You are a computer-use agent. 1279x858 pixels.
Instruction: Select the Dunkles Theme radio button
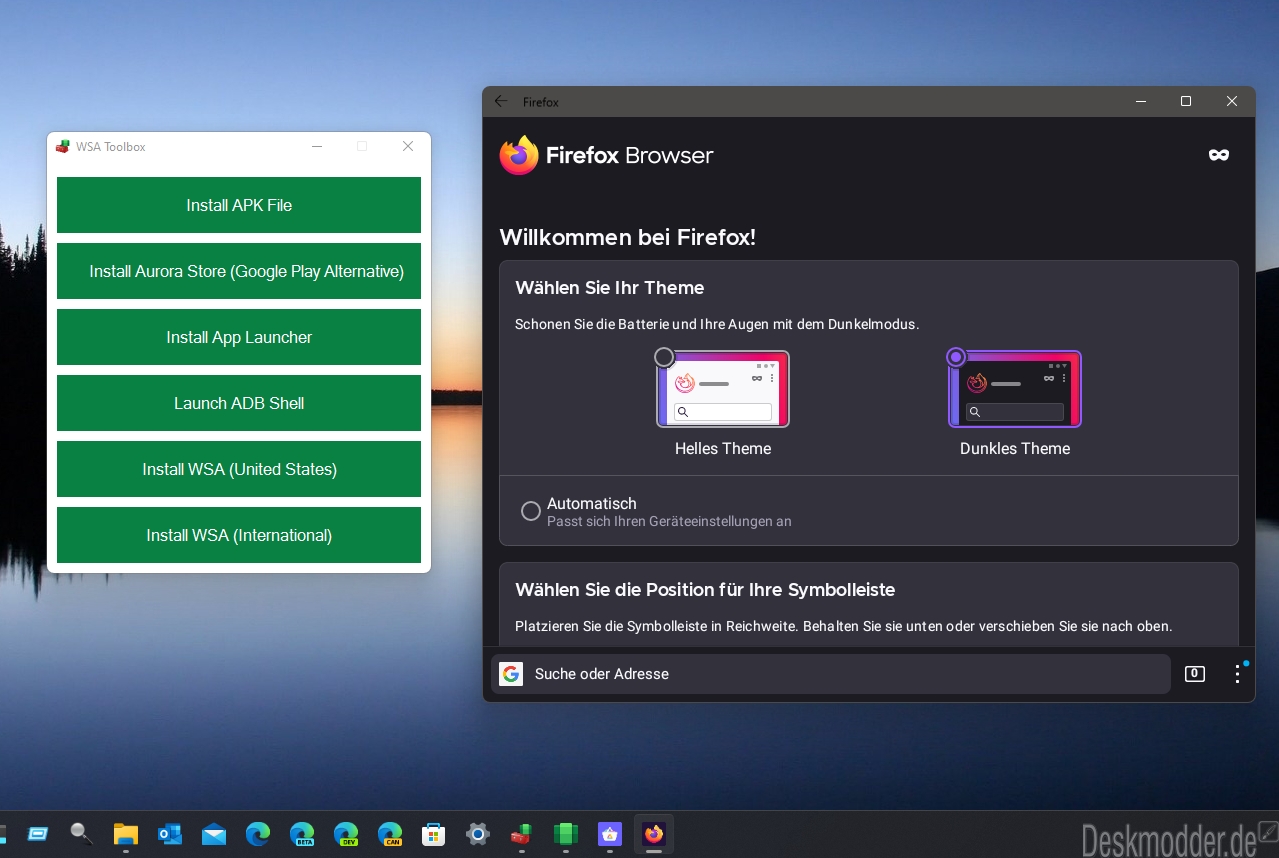(956, 357)
